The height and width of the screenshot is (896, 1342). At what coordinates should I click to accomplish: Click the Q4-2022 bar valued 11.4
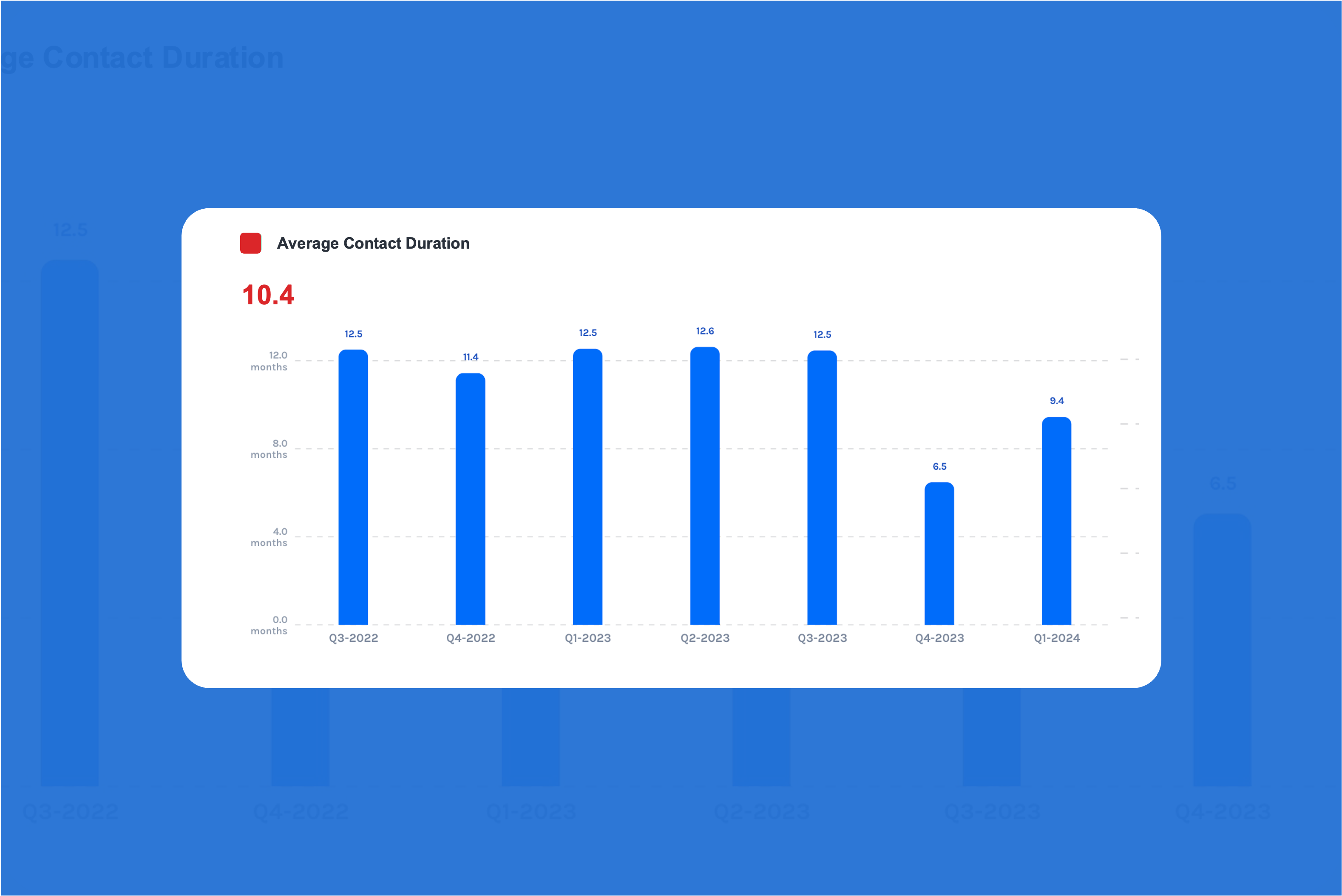coord(471,503)
